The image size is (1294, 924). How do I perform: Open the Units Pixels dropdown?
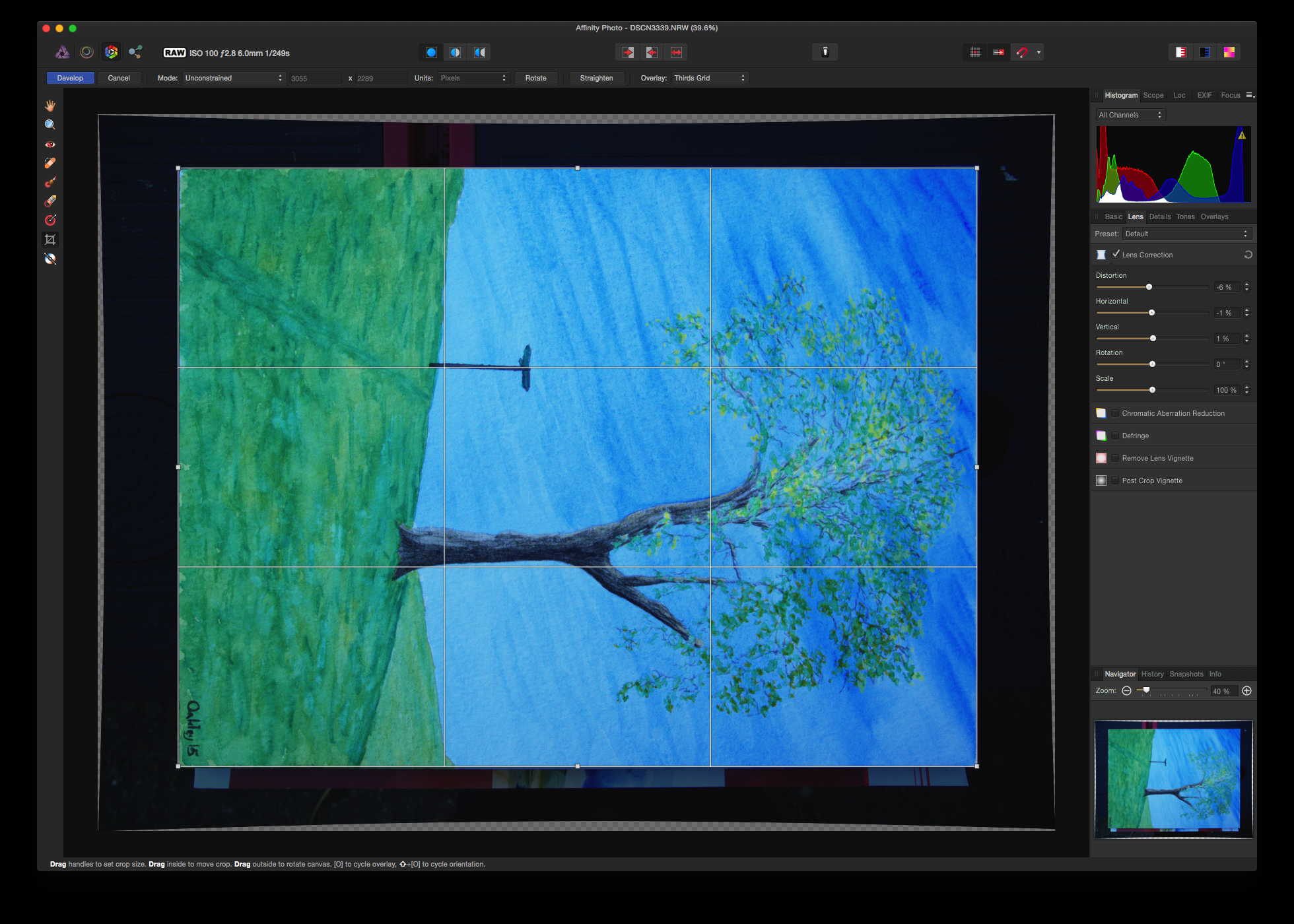[x=473, y=78]
